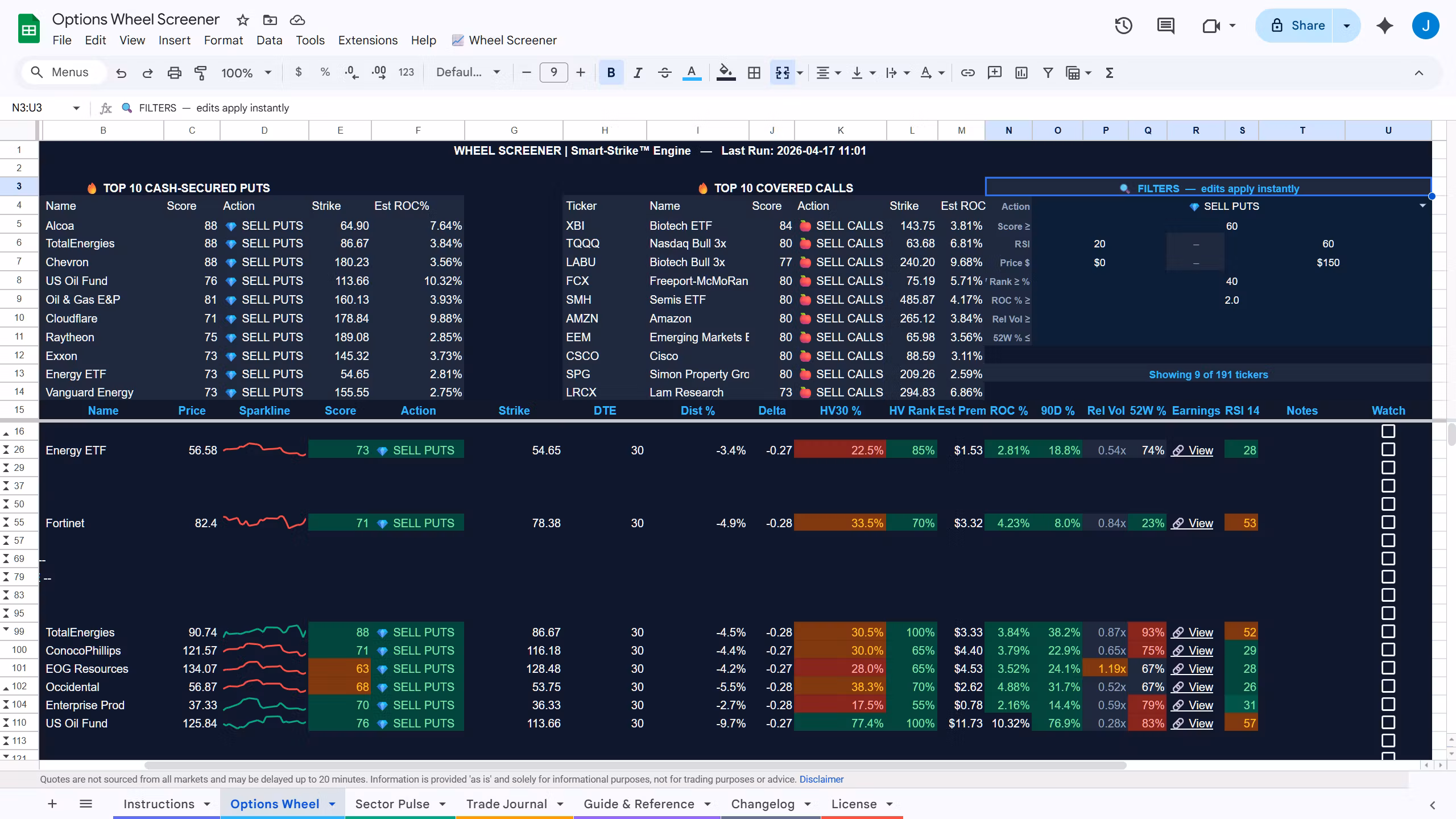Click the Merge cells icon

783,73
